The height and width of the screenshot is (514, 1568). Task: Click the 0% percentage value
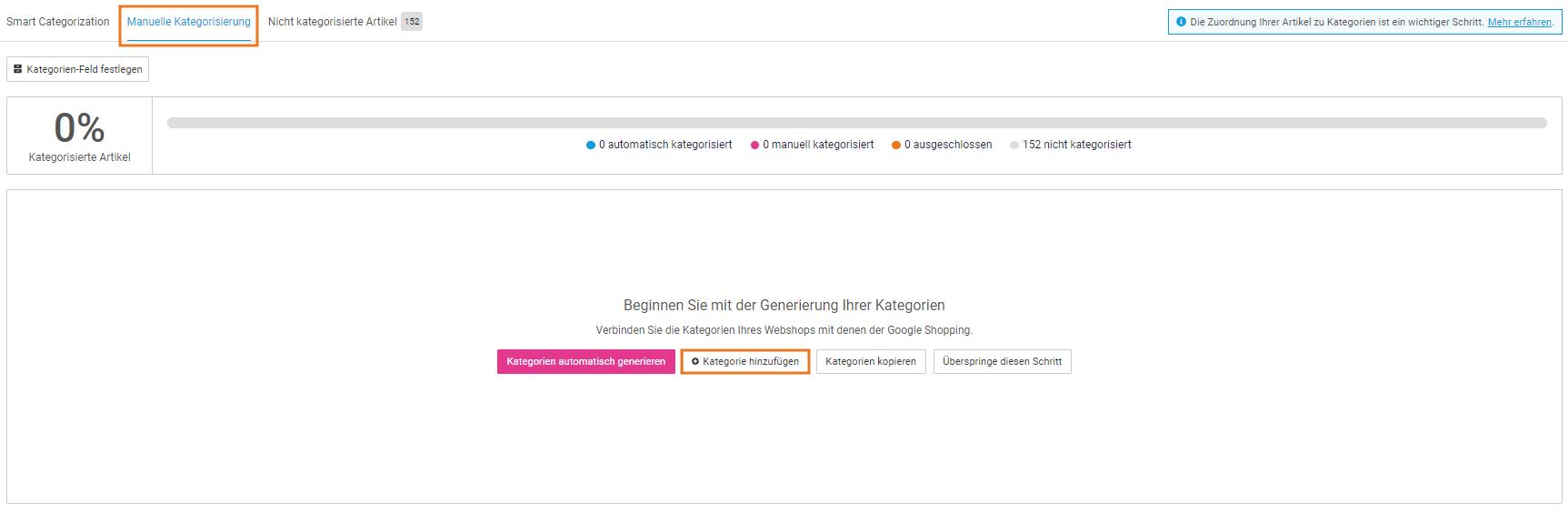click(79, 127)
